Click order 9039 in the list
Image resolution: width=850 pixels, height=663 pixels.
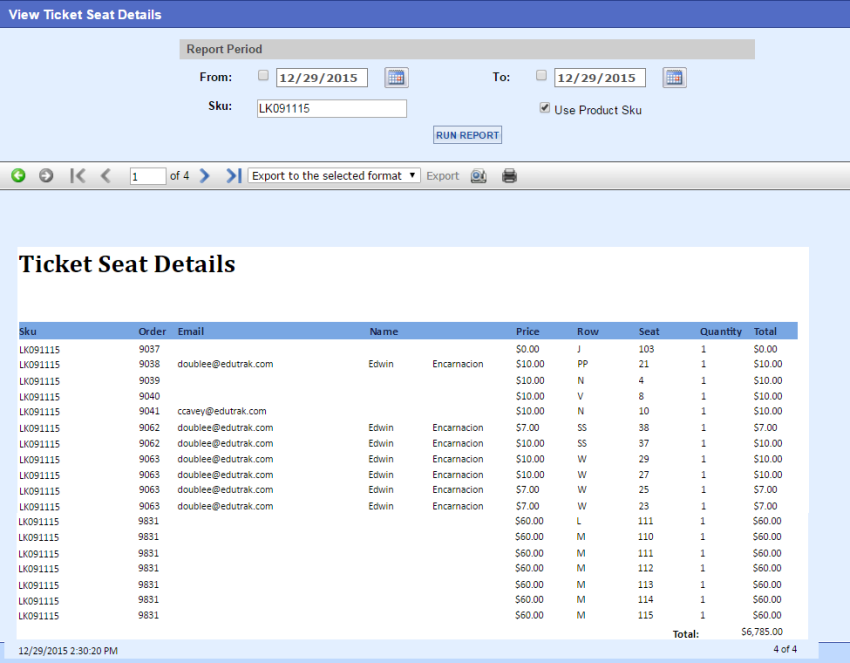click(x=149, y=380)
